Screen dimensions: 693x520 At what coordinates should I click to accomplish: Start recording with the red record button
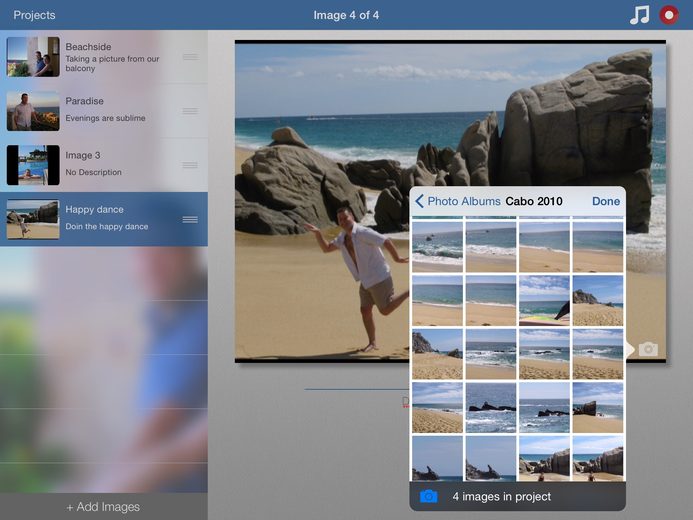tap(669, 15)
